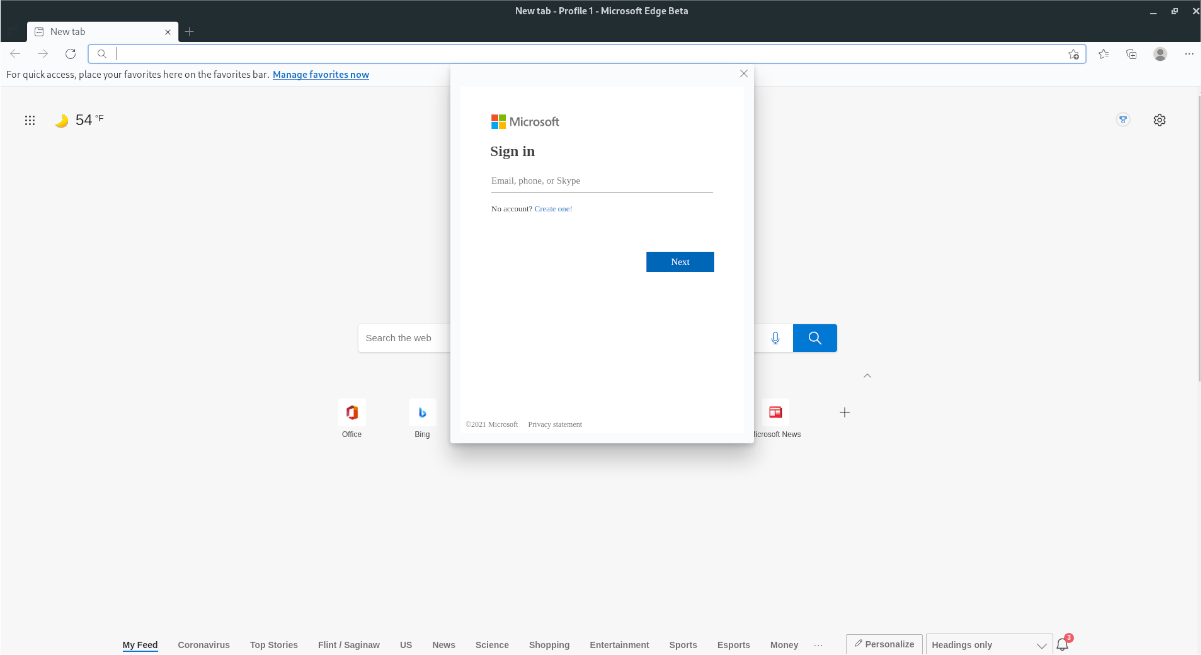Viewport: 1201px width, 655px height.
Task: Click the Create one! link
Action: coord(553,209)
